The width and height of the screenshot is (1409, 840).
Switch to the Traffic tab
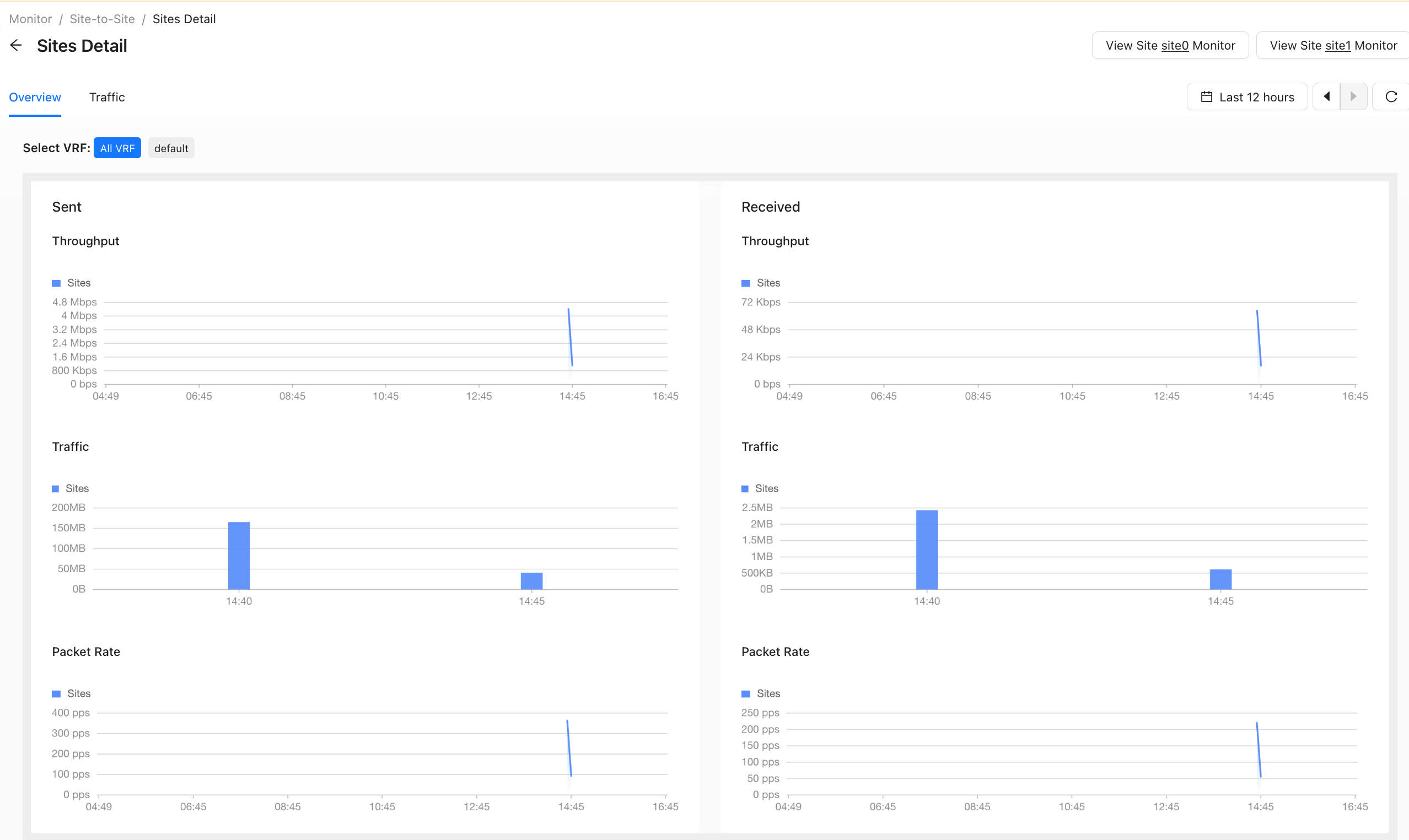[107, 98]
